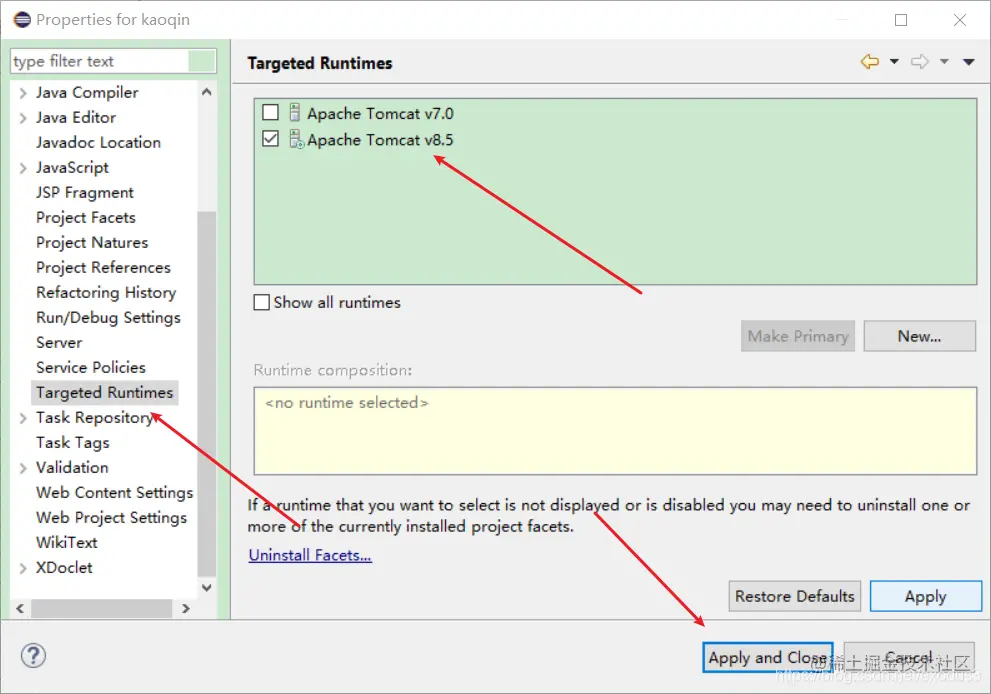
Task: Expand the Task Repository tree node
Action: pos(23,418)
